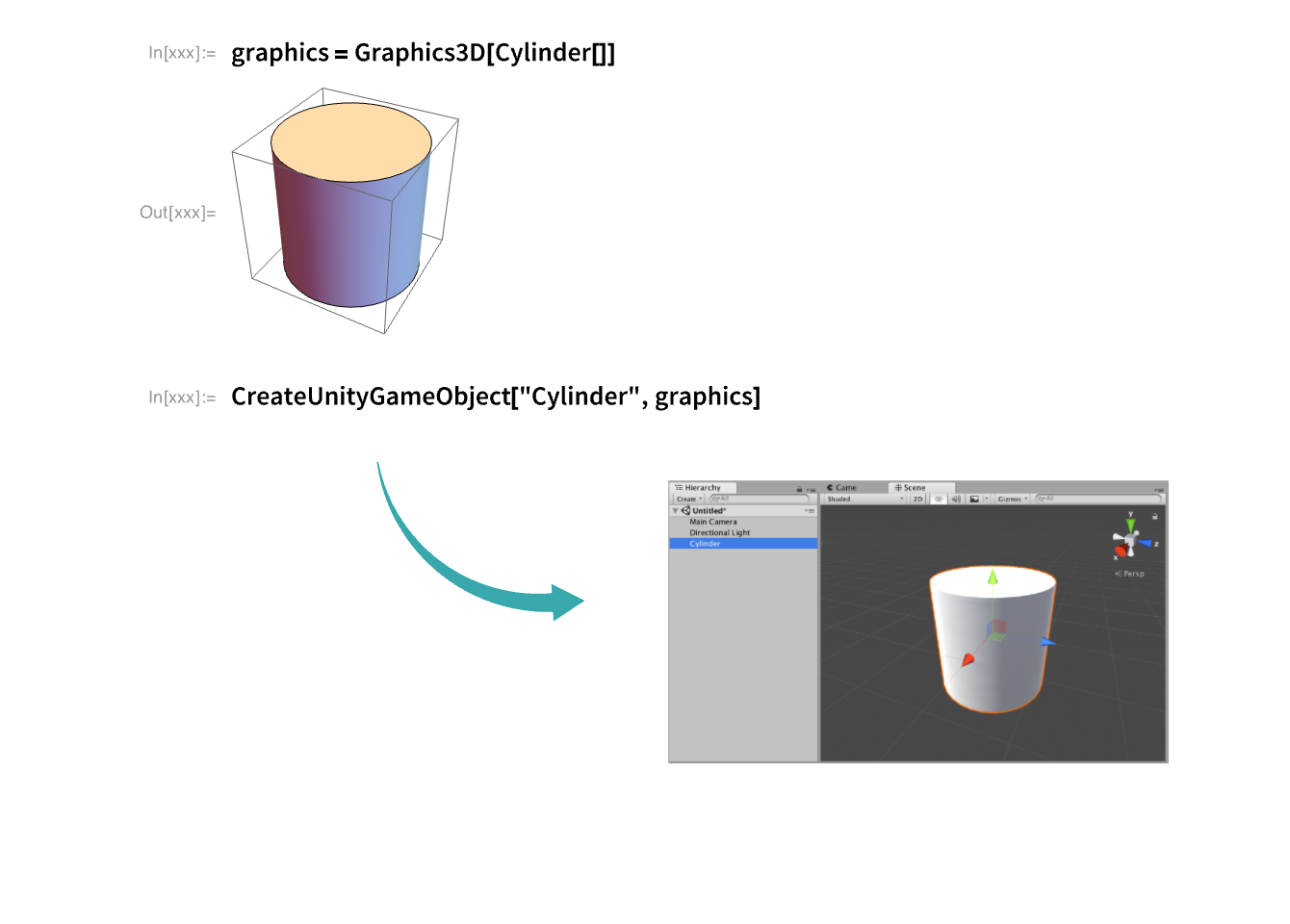Open the Gizmos dropdown menu
Screen dimensions: 1290x924
click(x=1012, y=499)
